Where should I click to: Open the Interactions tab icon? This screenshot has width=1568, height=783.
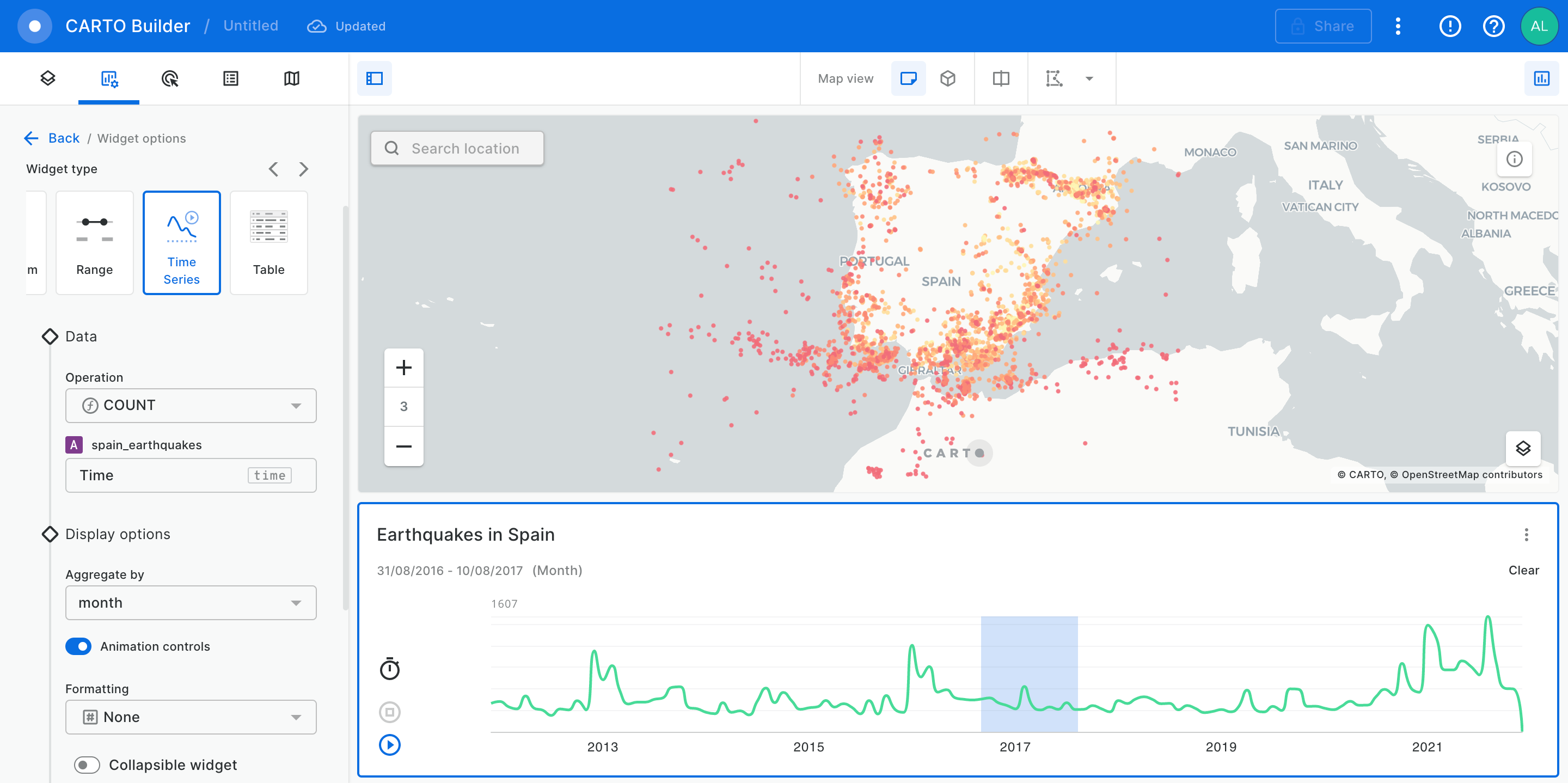click(x=170, y=78)
